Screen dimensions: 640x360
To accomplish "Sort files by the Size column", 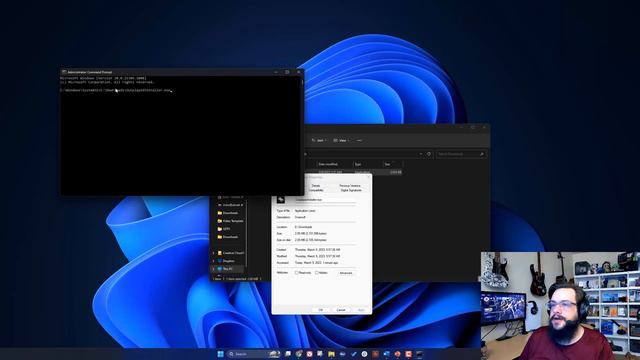I will 387,164.
